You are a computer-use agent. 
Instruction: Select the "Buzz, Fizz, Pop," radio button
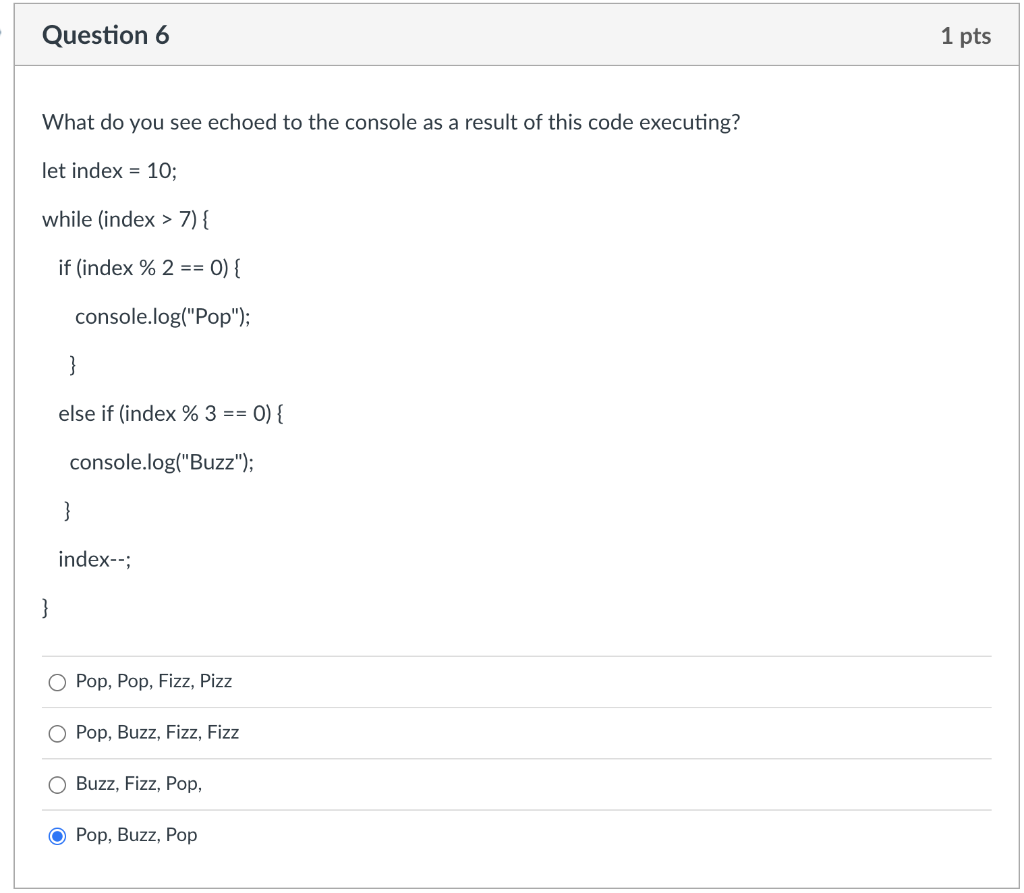click(58, 784)
